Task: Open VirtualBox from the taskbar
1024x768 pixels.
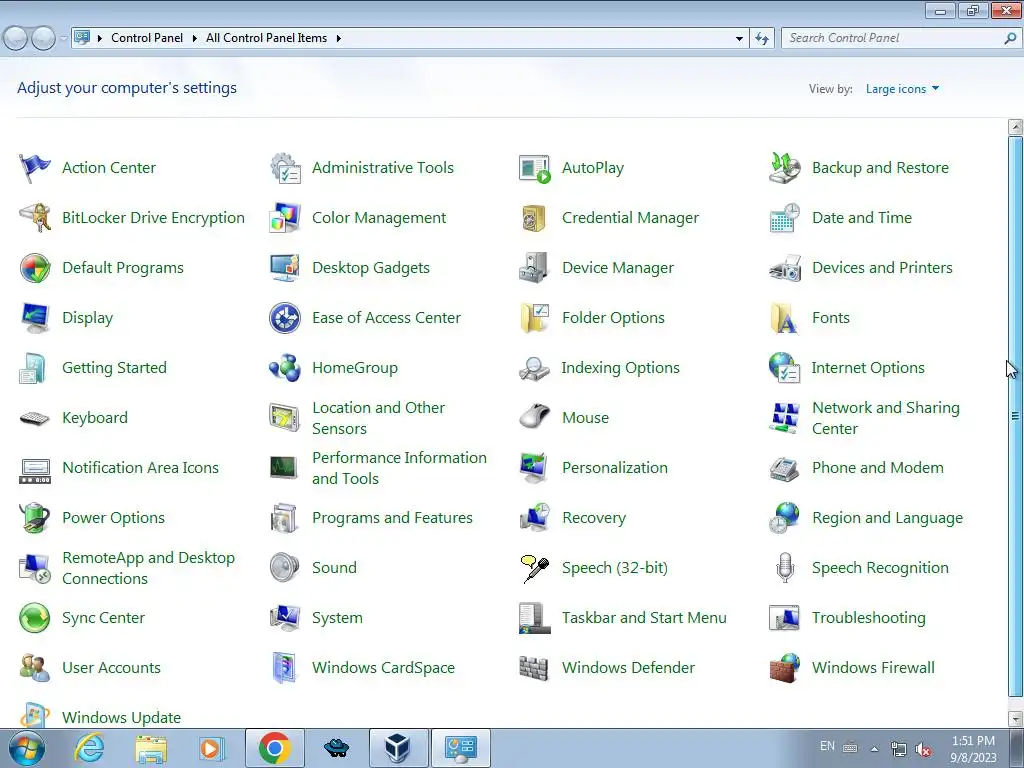Action: pos(398,748)
